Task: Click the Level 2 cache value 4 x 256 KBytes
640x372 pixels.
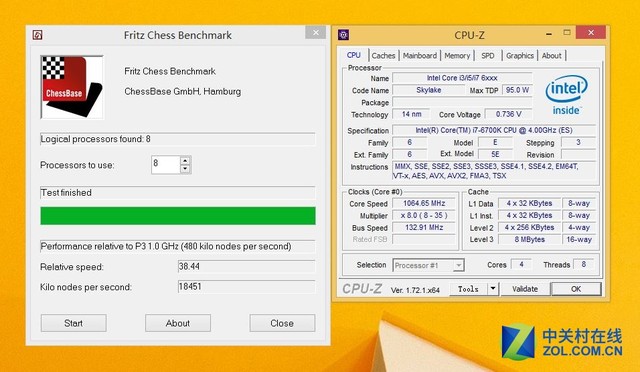Action: point(529,227)
